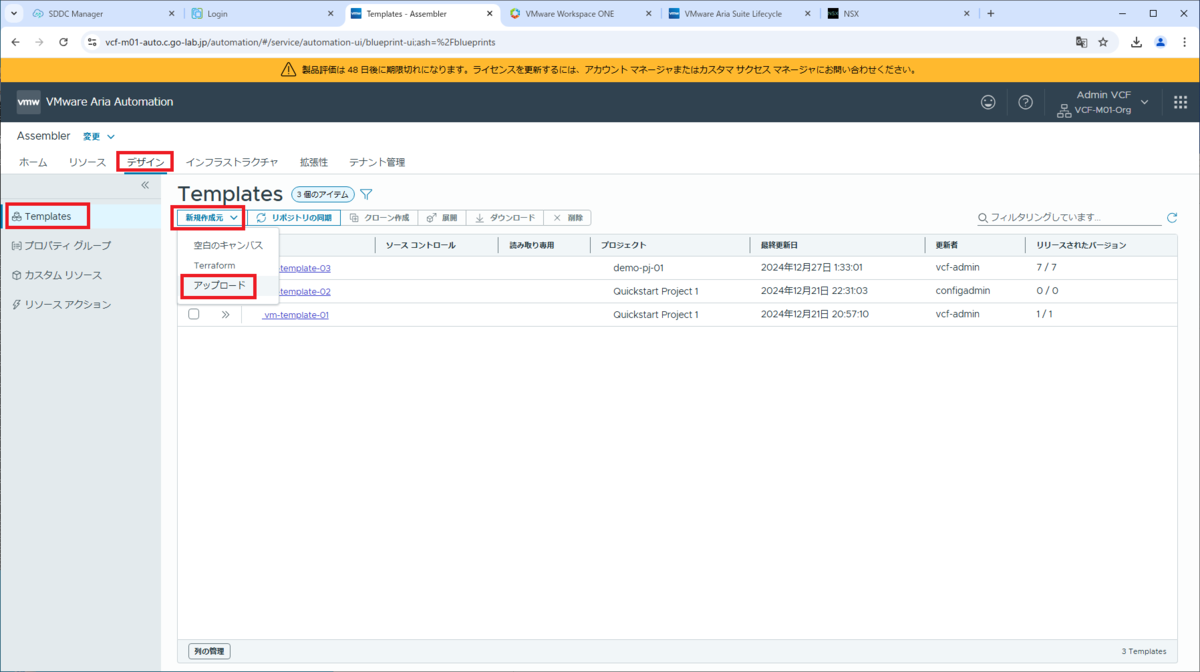Click the クローン作成 button
Viewport: 1200px width, 672px height.
[380, 217]
